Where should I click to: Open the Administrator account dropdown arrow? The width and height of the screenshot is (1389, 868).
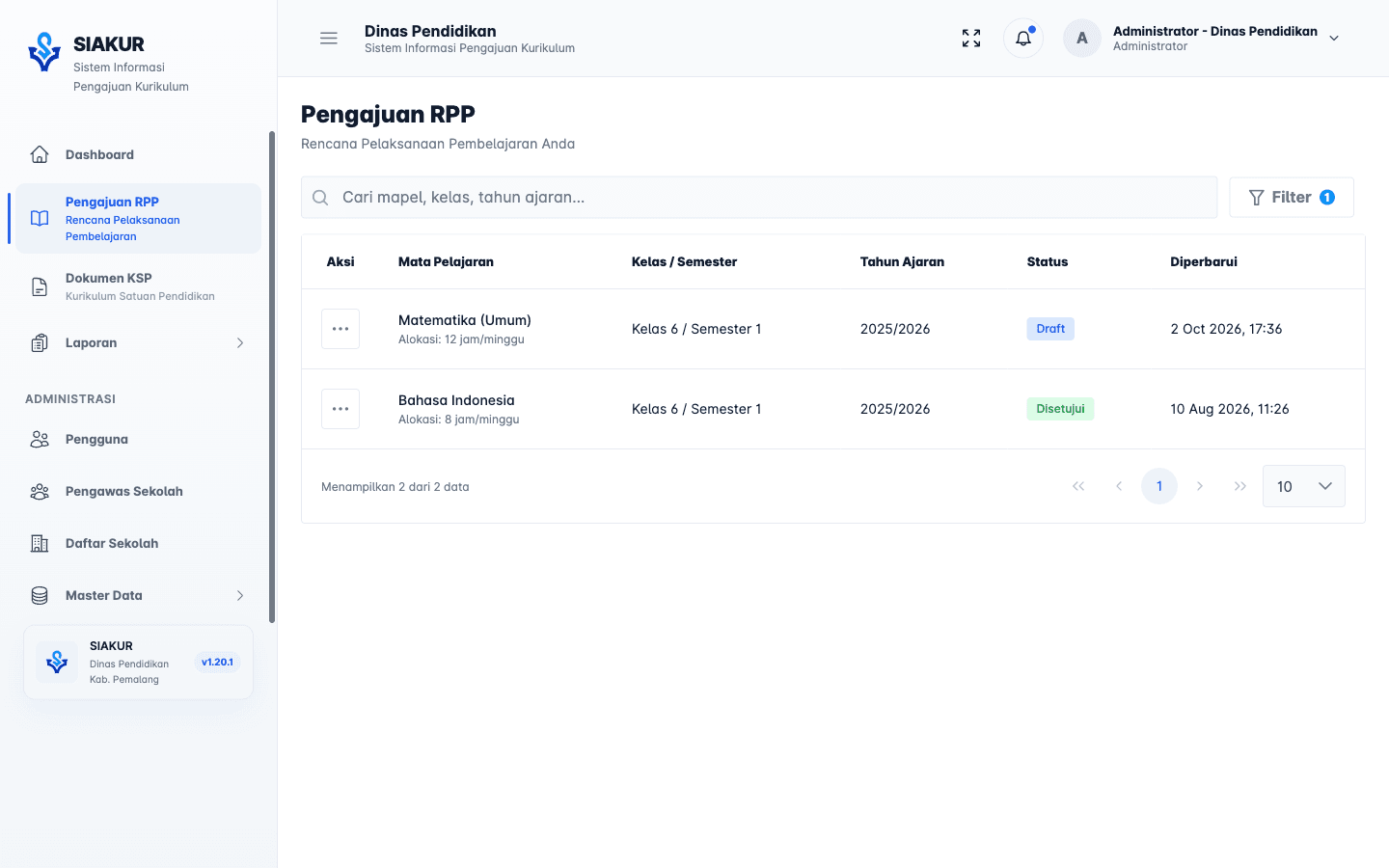coord(1334,39)
